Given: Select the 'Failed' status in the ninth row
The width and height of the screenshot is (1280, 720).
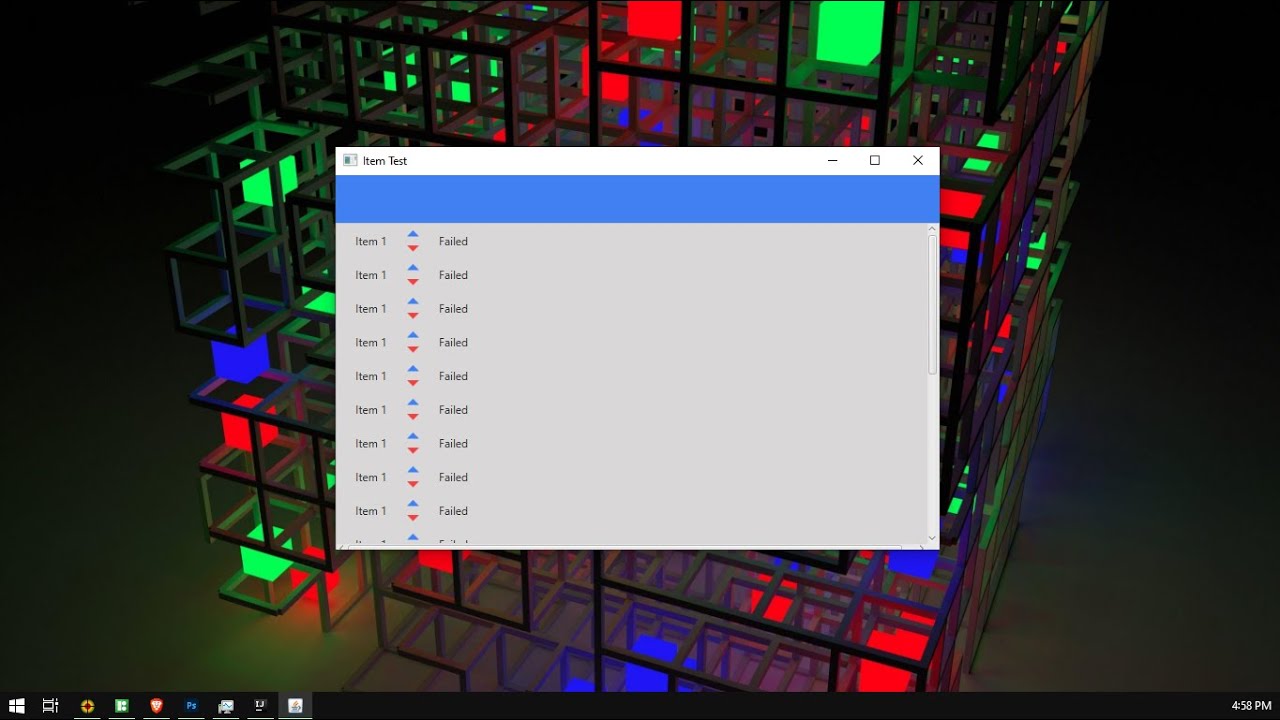Looking at the screenshot, I should point(453,511).
